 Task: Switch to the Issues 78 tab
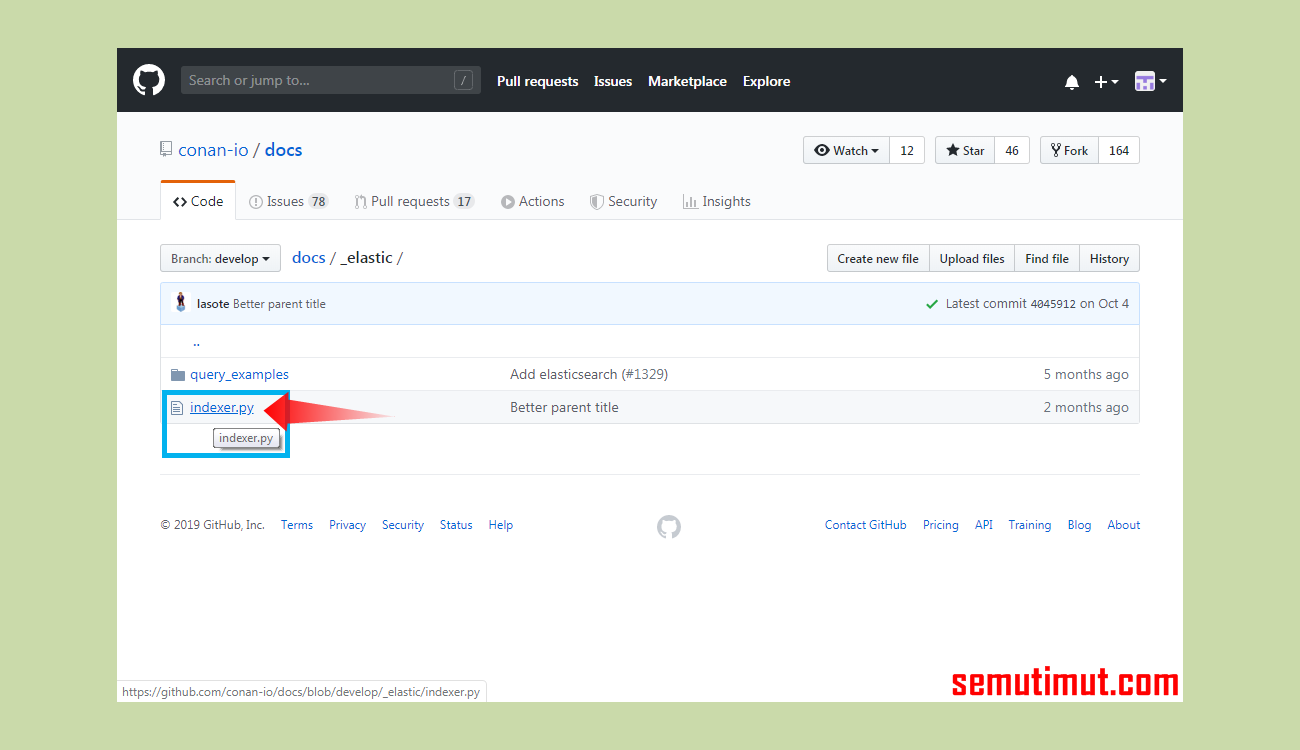(288, 201)
